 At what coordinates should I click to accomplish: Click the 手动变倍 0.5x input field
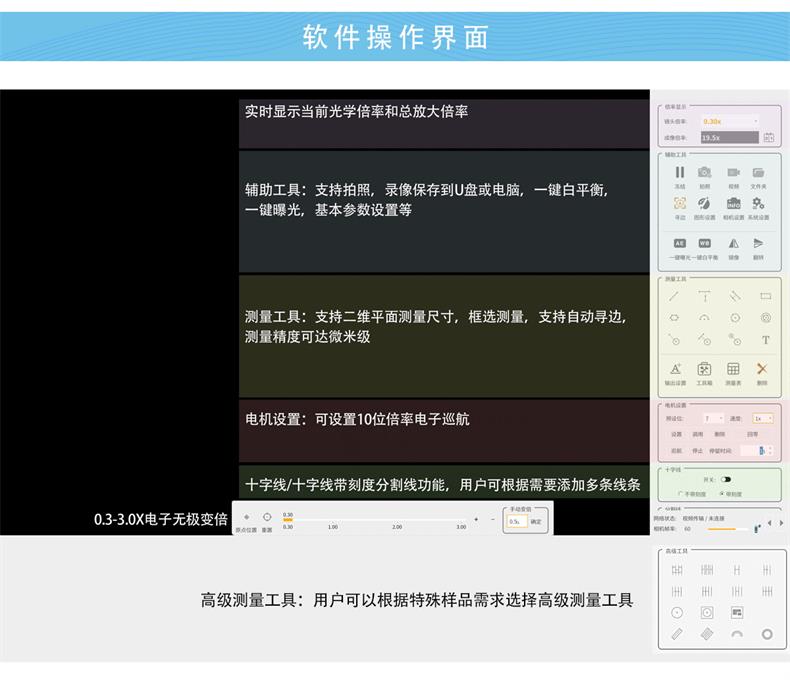(x=516, y=521)
